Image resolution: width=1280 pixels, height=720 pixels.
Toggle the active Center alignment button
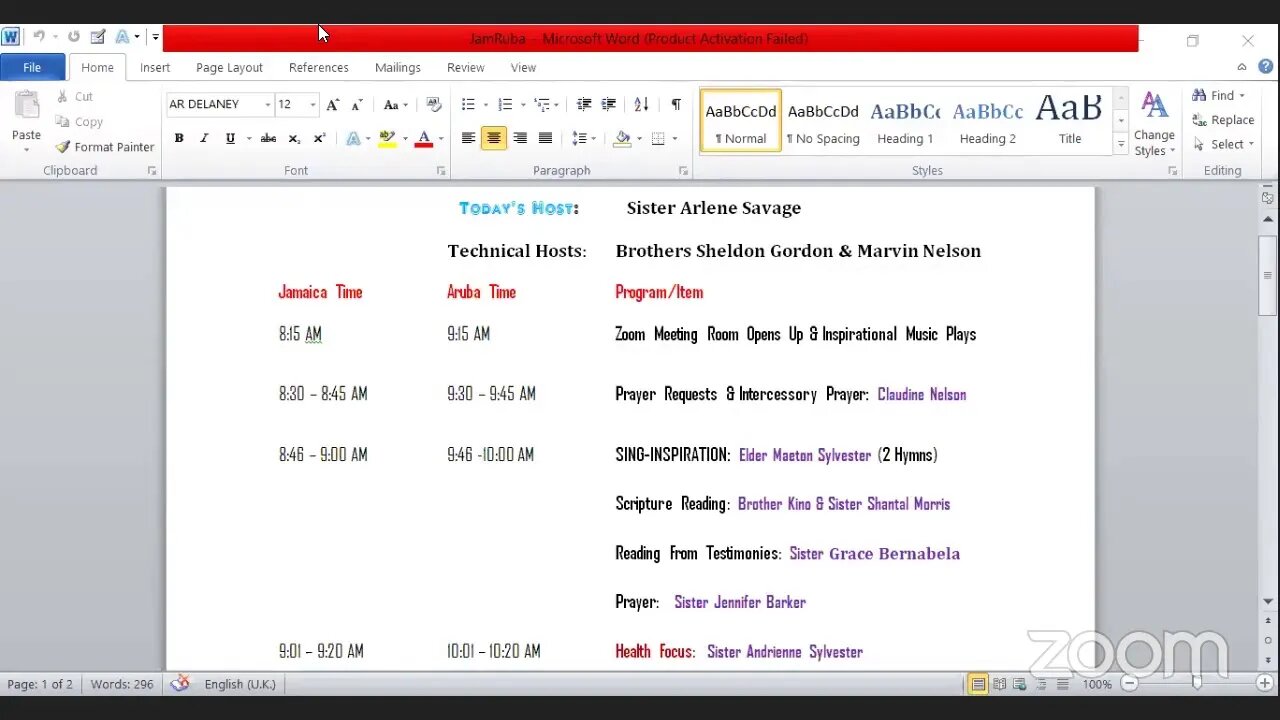pos(494,138)
